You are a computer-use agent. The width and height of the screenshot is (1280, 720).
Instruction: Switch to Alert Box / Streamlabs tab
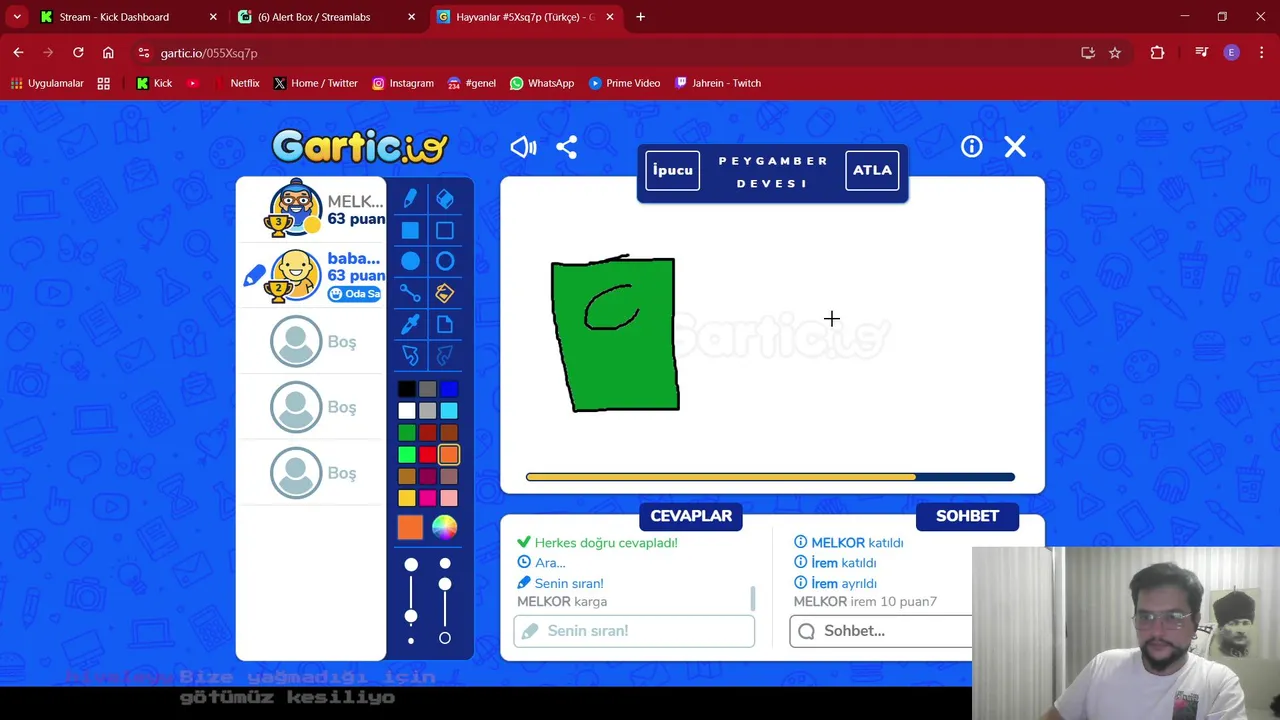coord(327,17)
